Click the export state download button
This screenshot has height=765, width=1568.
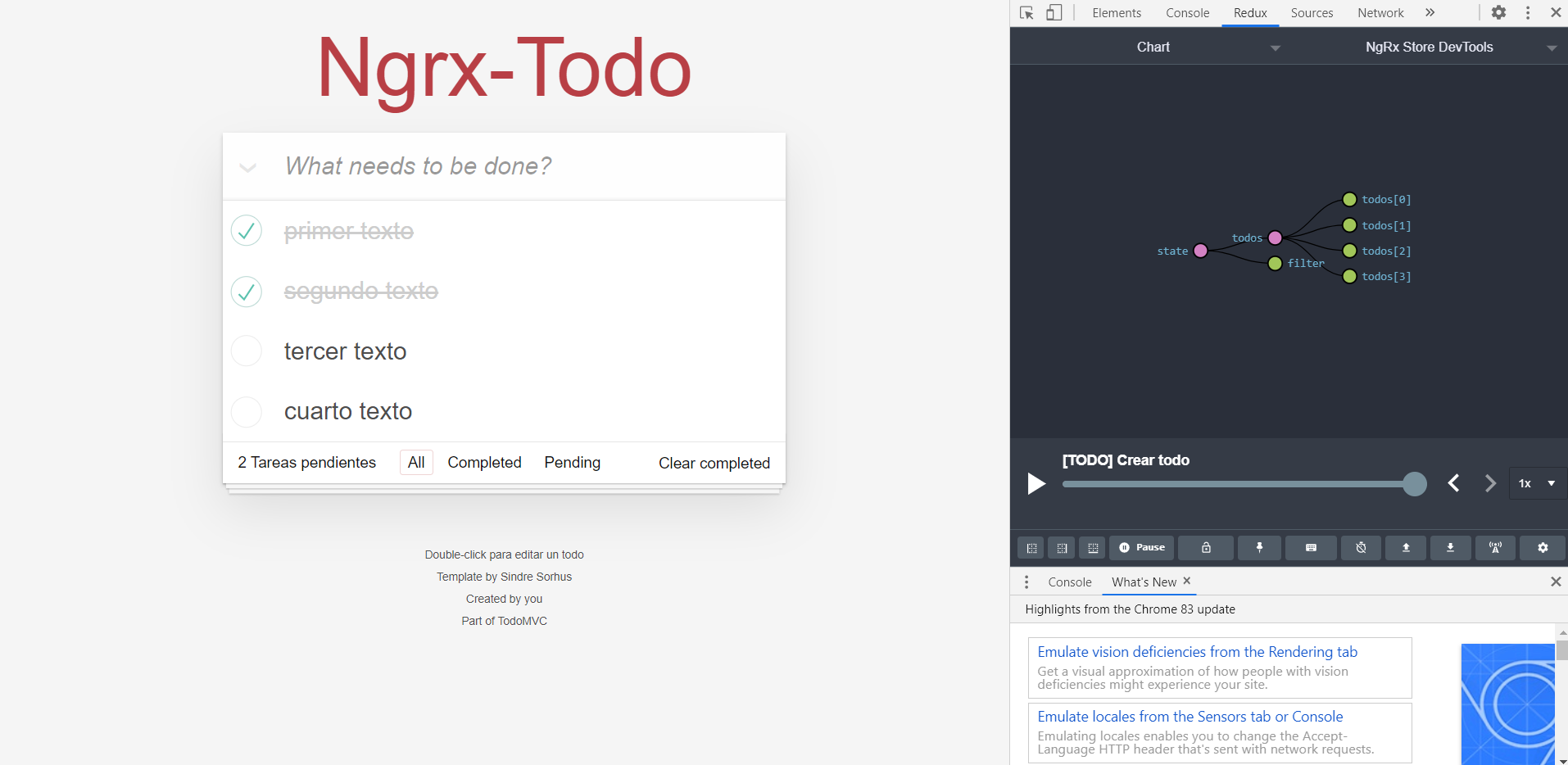(x=1450, y=548)
